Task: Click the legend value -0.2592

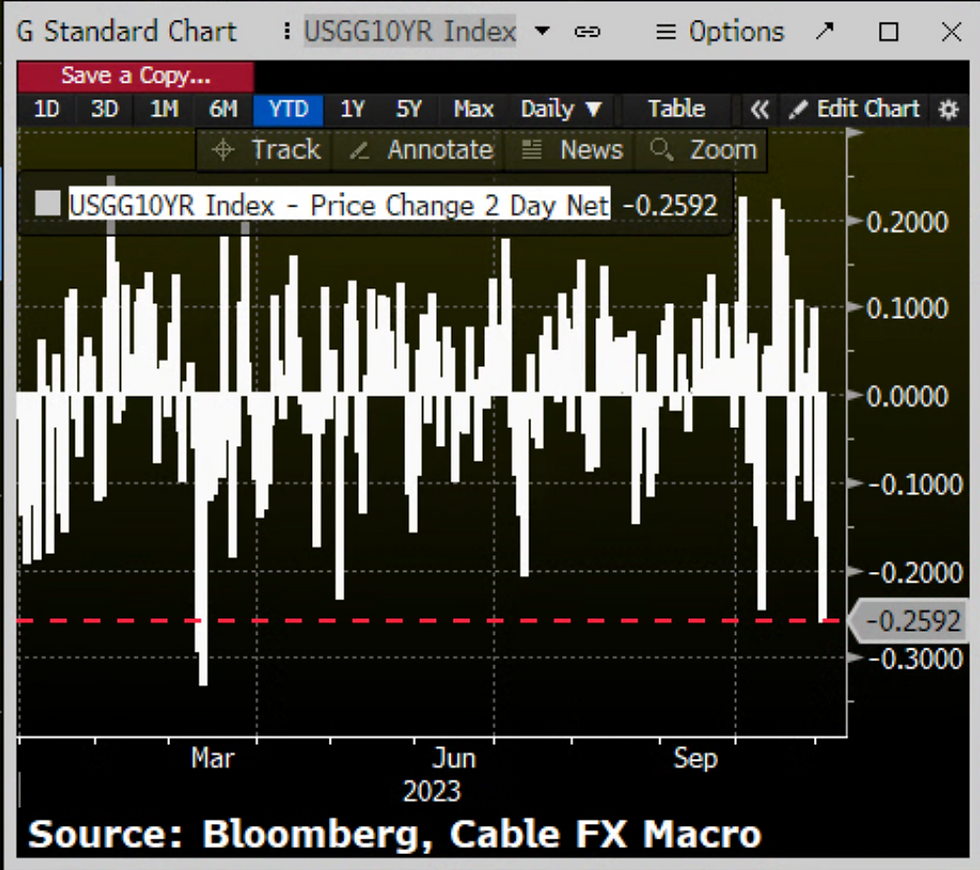Action: pyautogui.click(x=670, y=205)
